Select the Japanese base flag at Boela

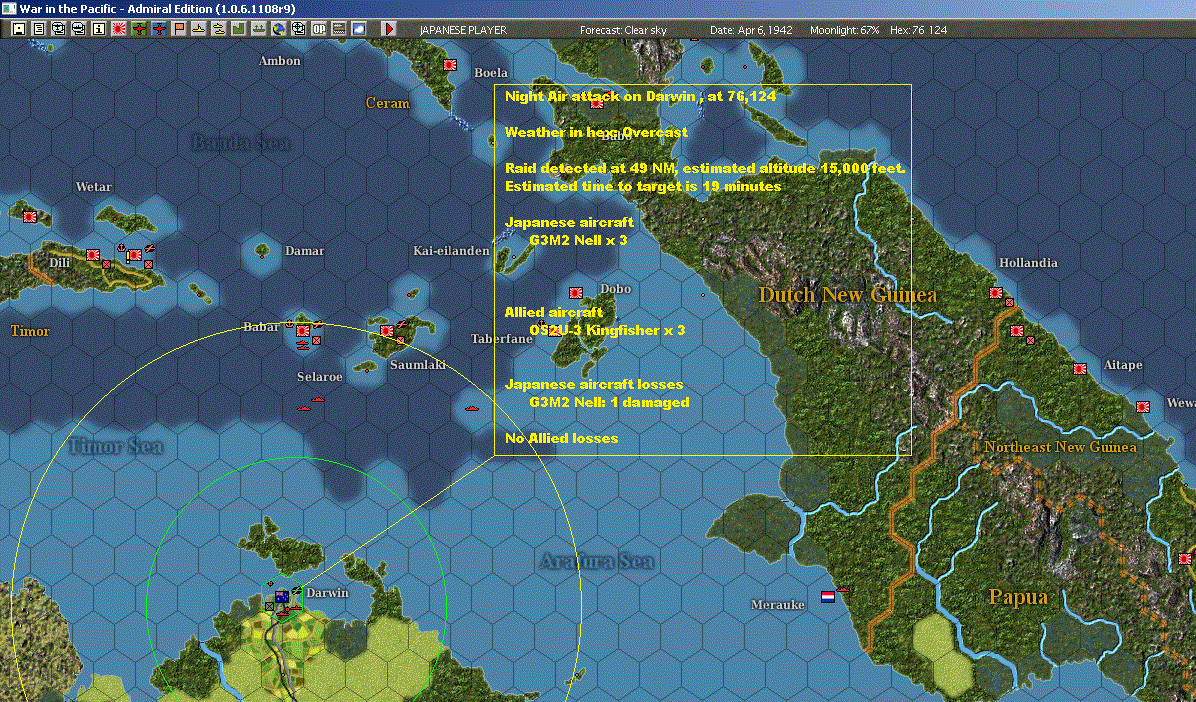pos(450,65)
